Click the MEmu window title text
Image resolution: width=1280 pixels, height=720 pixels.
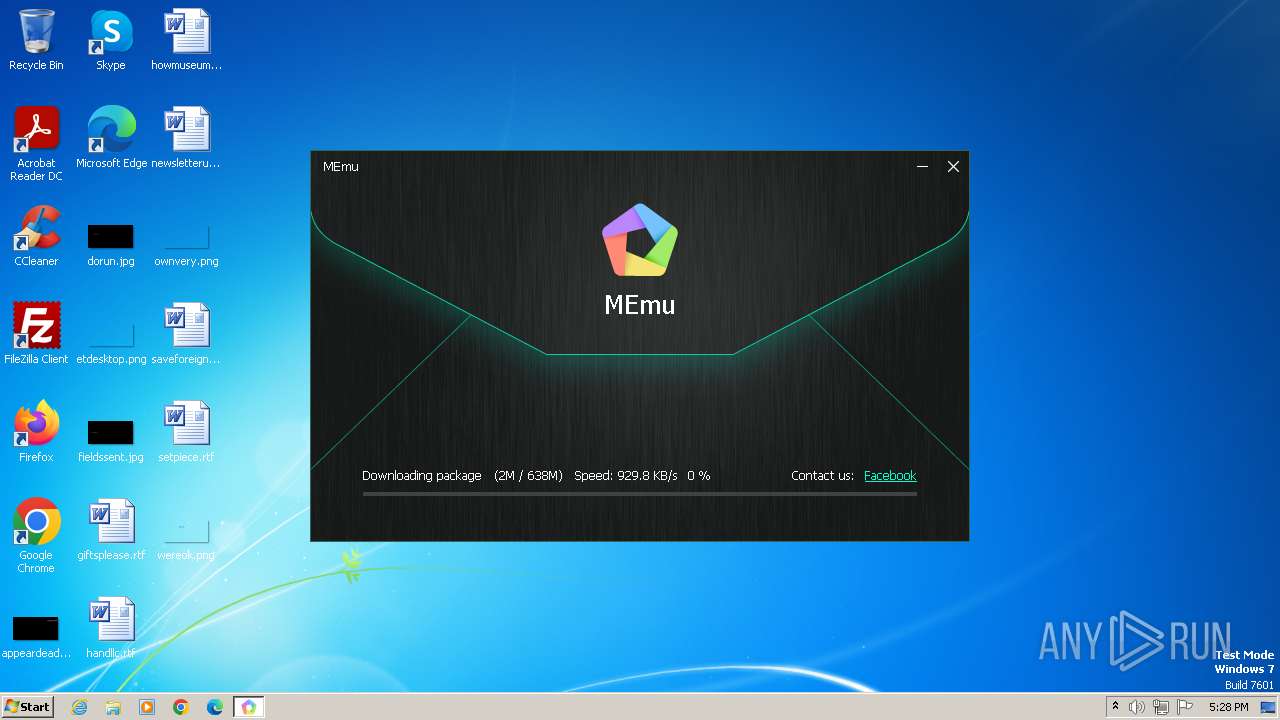(341, 167)
